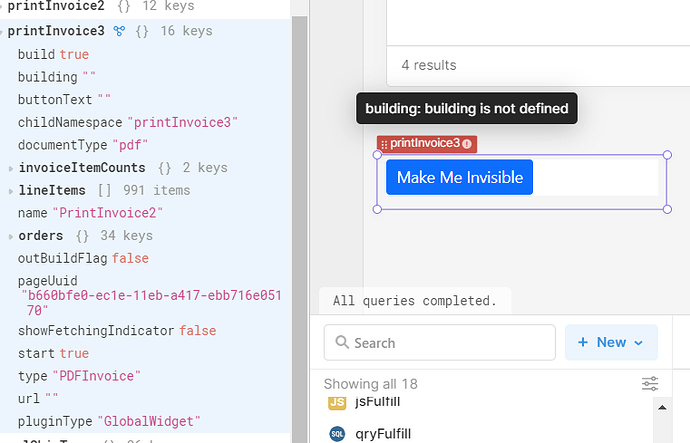The image size is (690, 443).
Task: Collapse the printInvoice3 tree node
Action: [x=2, y=31]
